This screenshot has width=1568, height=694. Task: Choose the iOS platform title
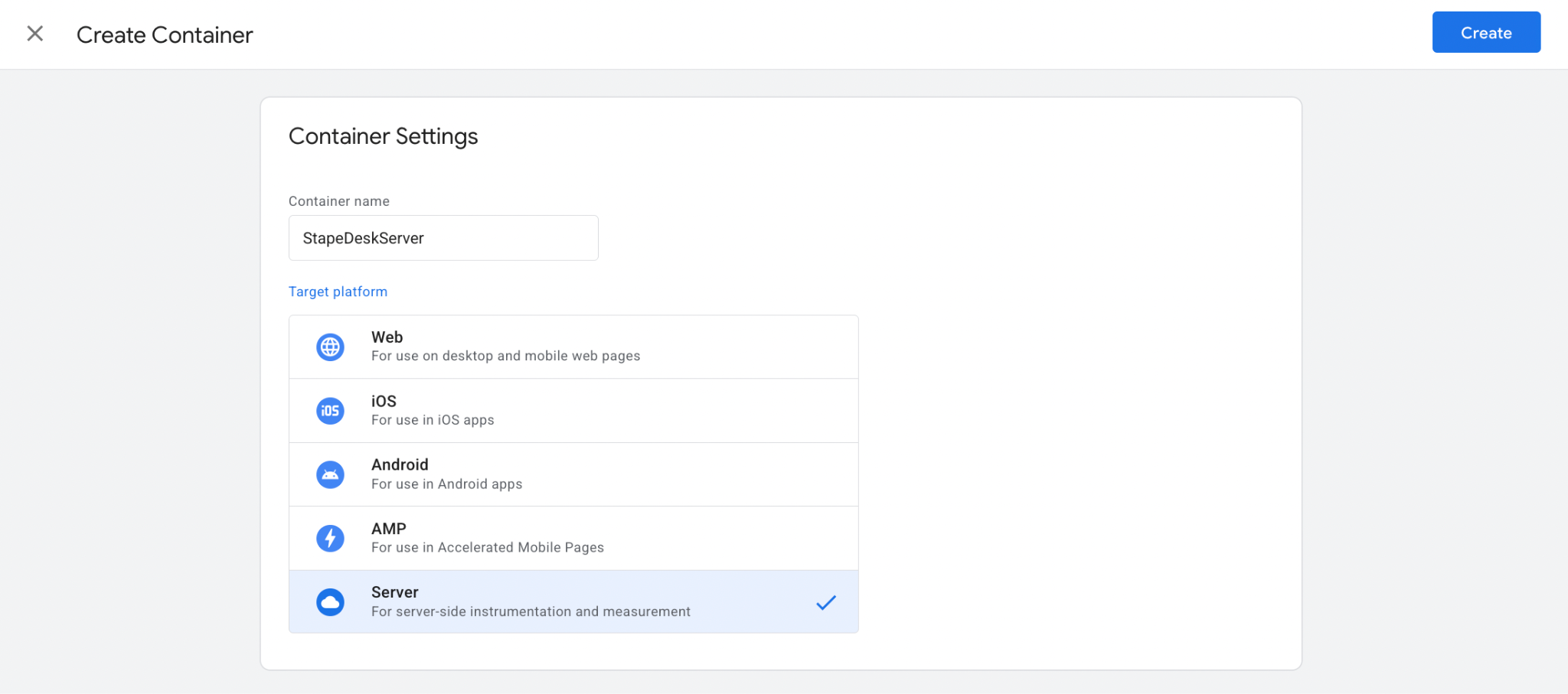click(384, 401)
